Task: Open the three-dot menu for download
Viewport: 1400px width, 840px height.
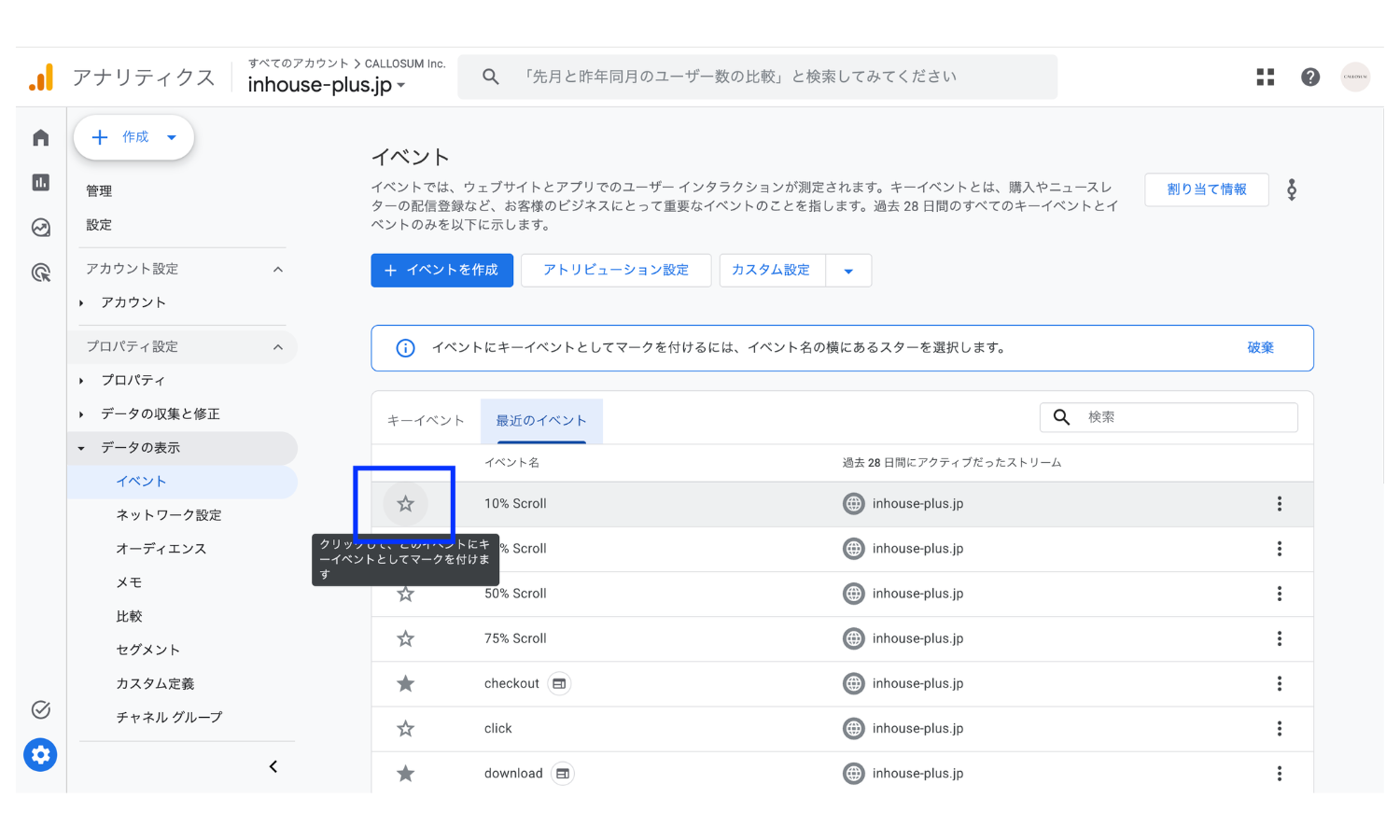Action: [1280, 773]
